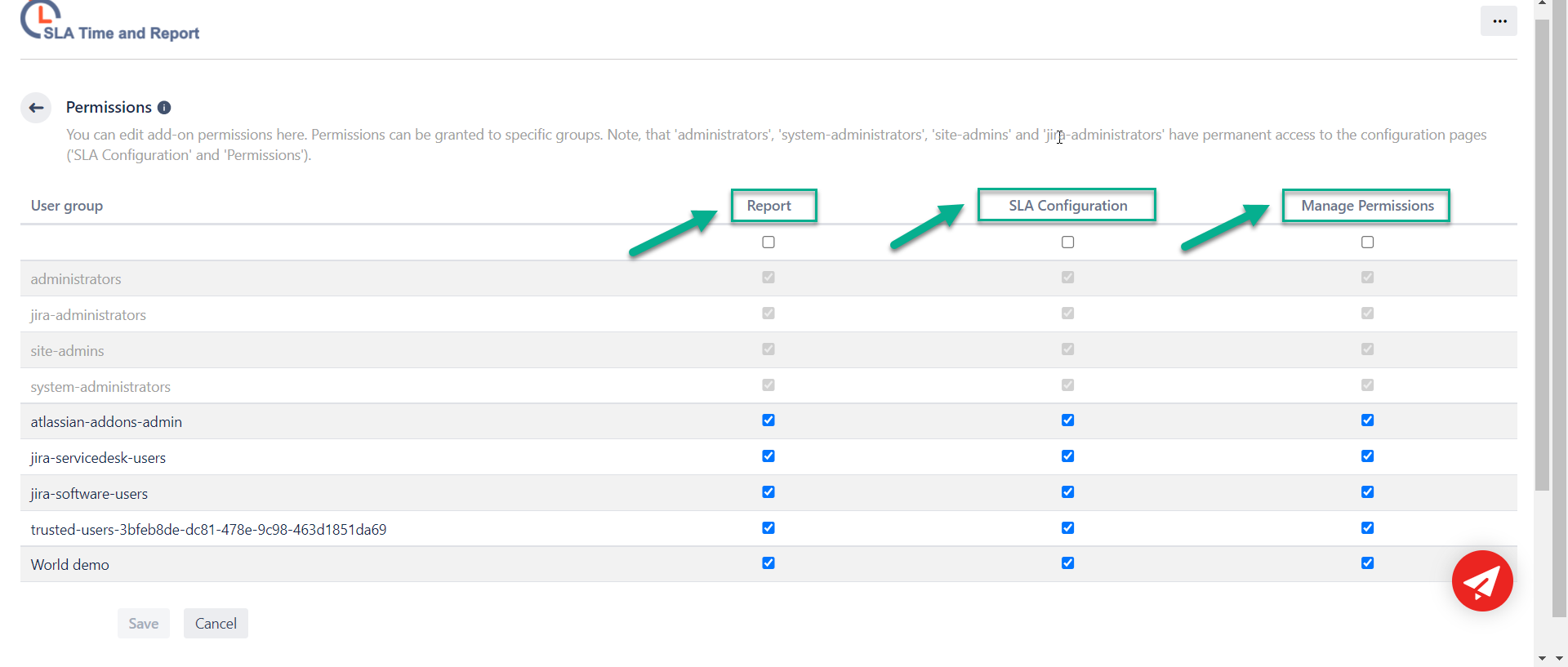Click the scrollbar down arrow
1568x667 pixels.
[1542, 658]
